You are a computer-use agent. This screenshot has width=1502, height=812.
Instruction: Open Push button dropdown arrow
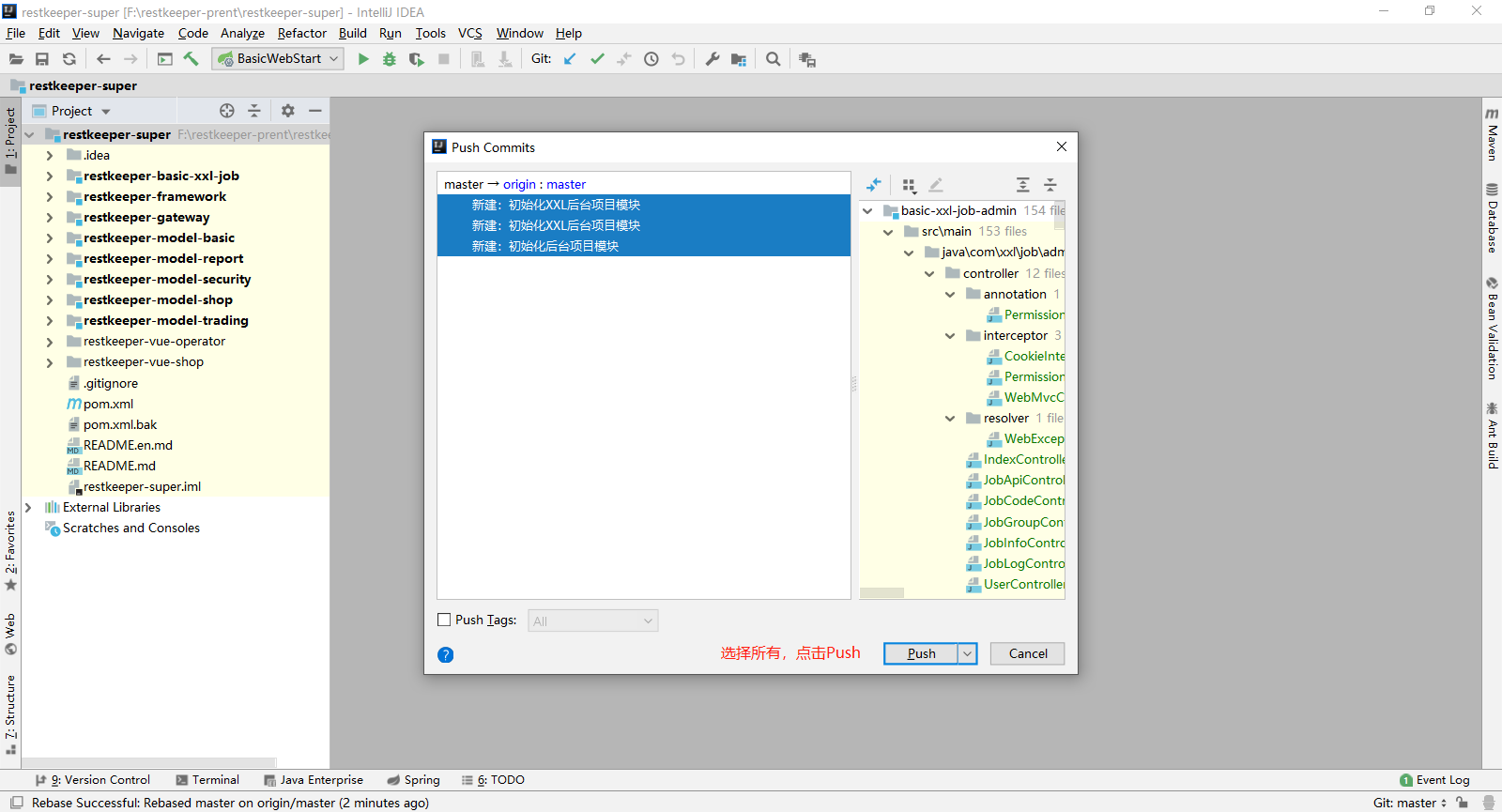click(x=968, y=653)
